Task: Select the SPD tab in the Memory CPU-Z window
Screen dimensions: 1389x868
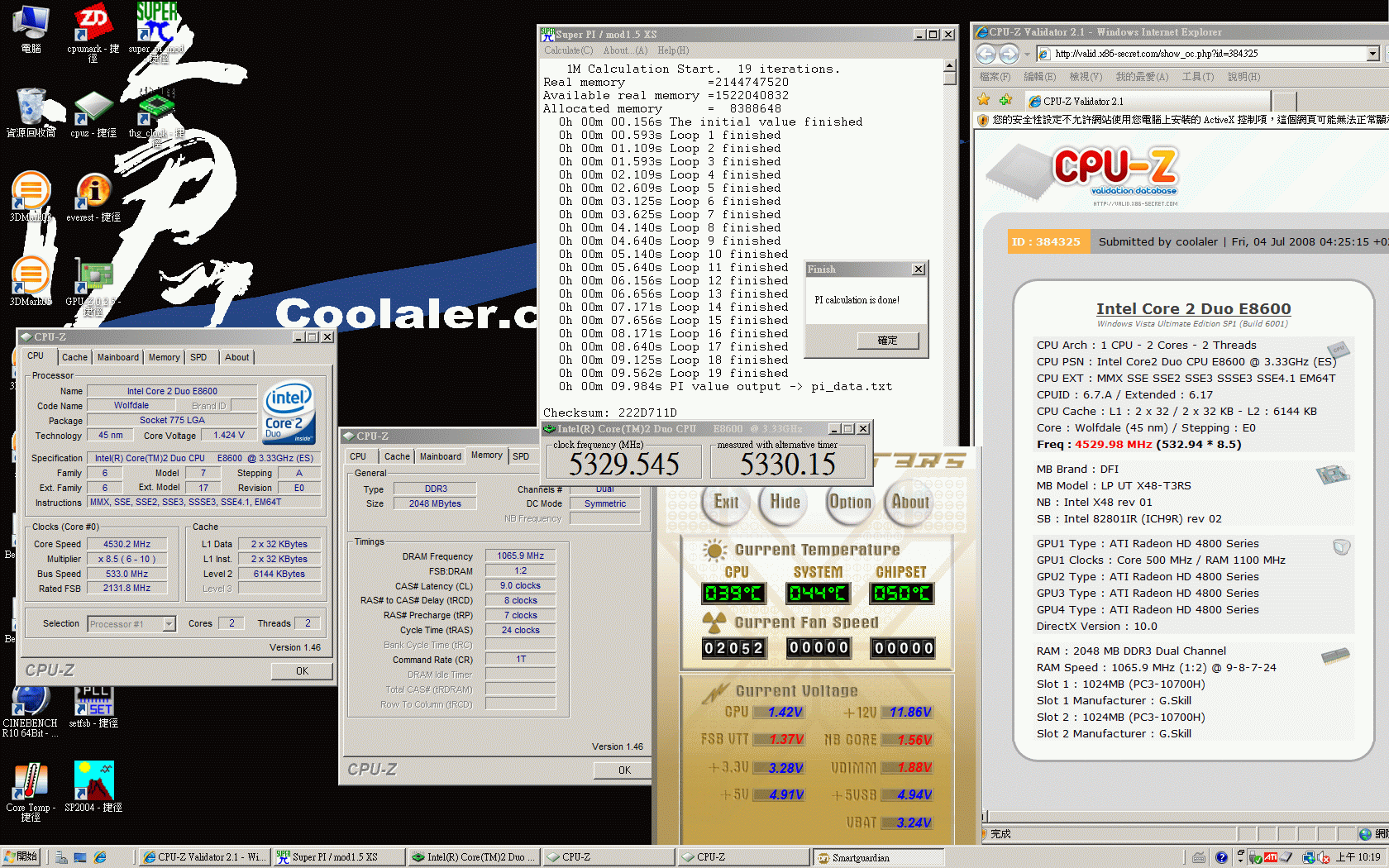Action: tap(521, 456)
